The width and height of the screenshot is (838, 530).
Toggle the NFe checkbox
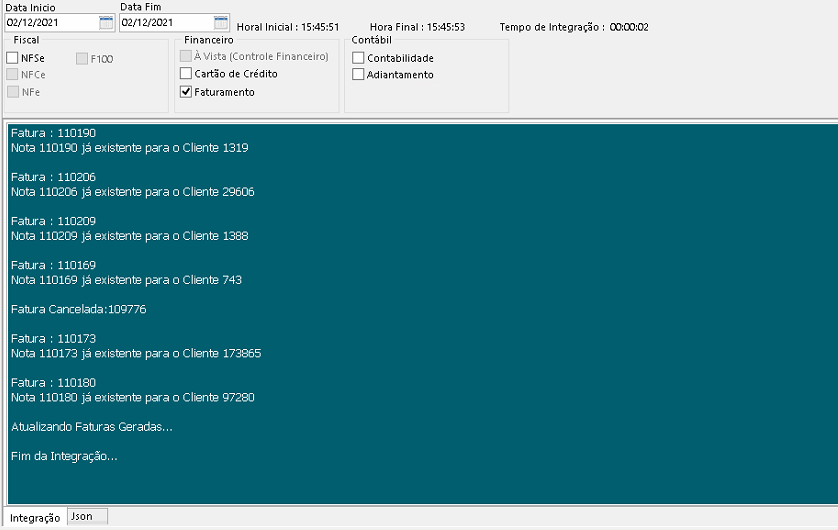click(x=13, y=92)
